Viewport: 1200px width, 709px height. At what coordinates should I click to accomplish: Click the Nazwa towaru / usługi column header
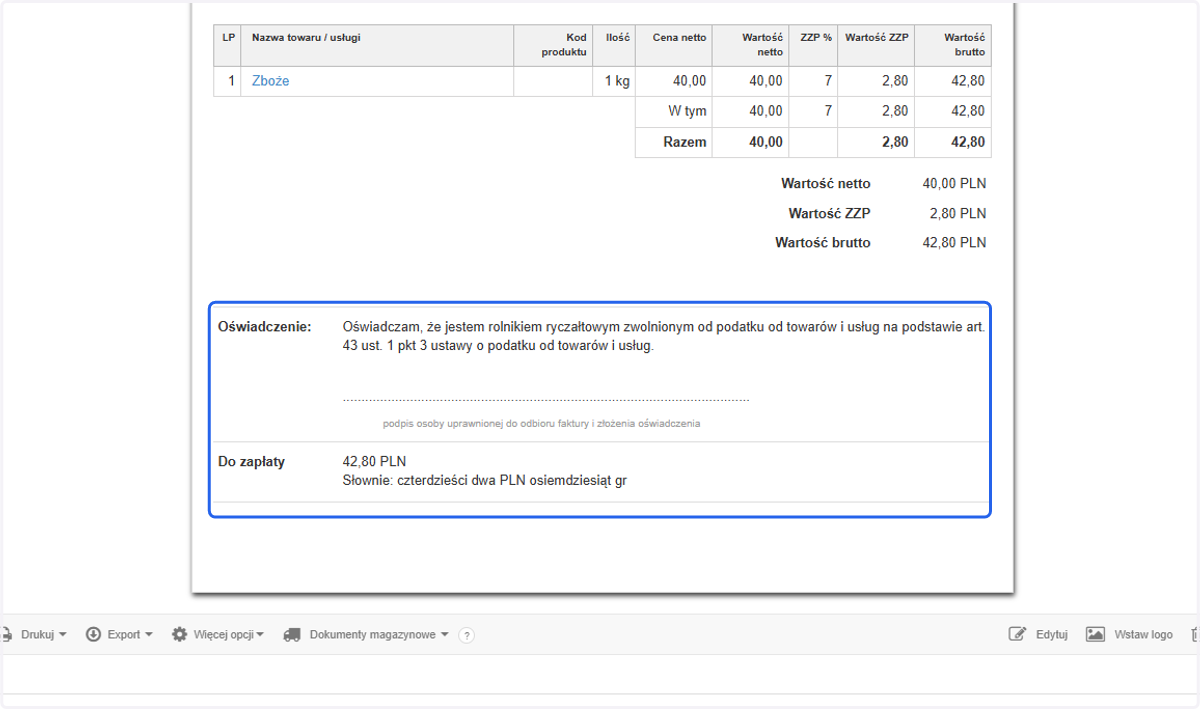tap(377, 45)
